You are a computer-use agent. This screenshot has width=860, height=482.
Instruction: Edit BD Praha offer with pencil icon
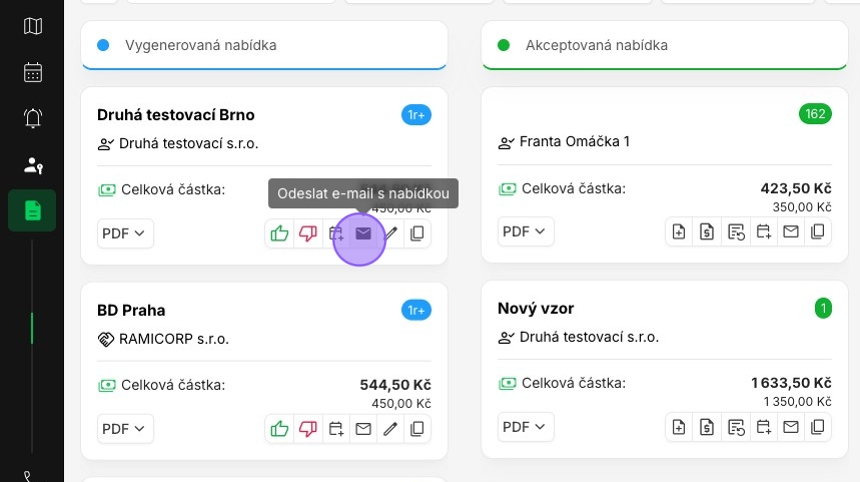click(x=391, y=429)
